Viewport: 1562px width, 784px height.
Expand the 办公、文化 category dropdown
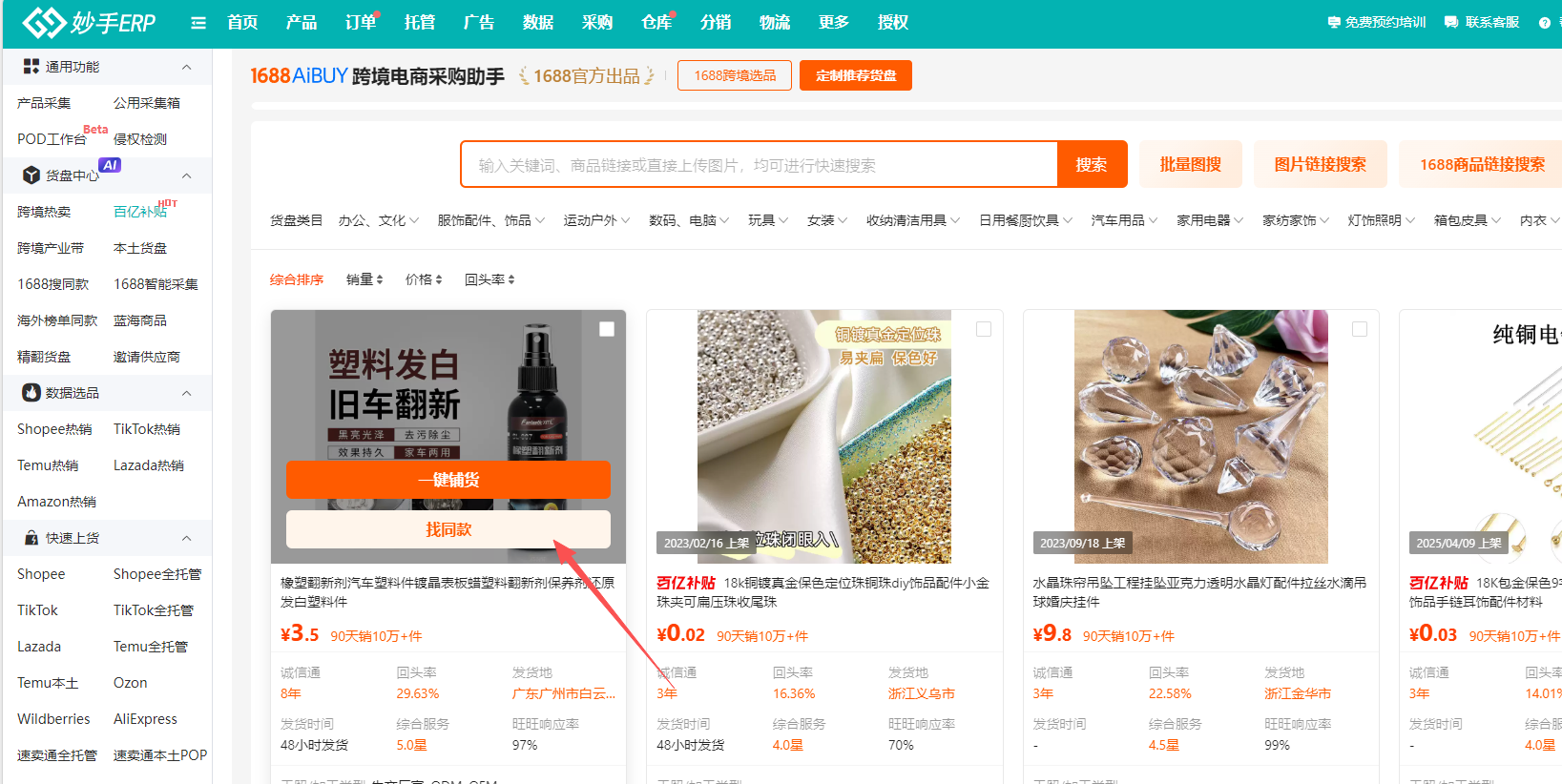pyautogui.click(x=379, y=220)
